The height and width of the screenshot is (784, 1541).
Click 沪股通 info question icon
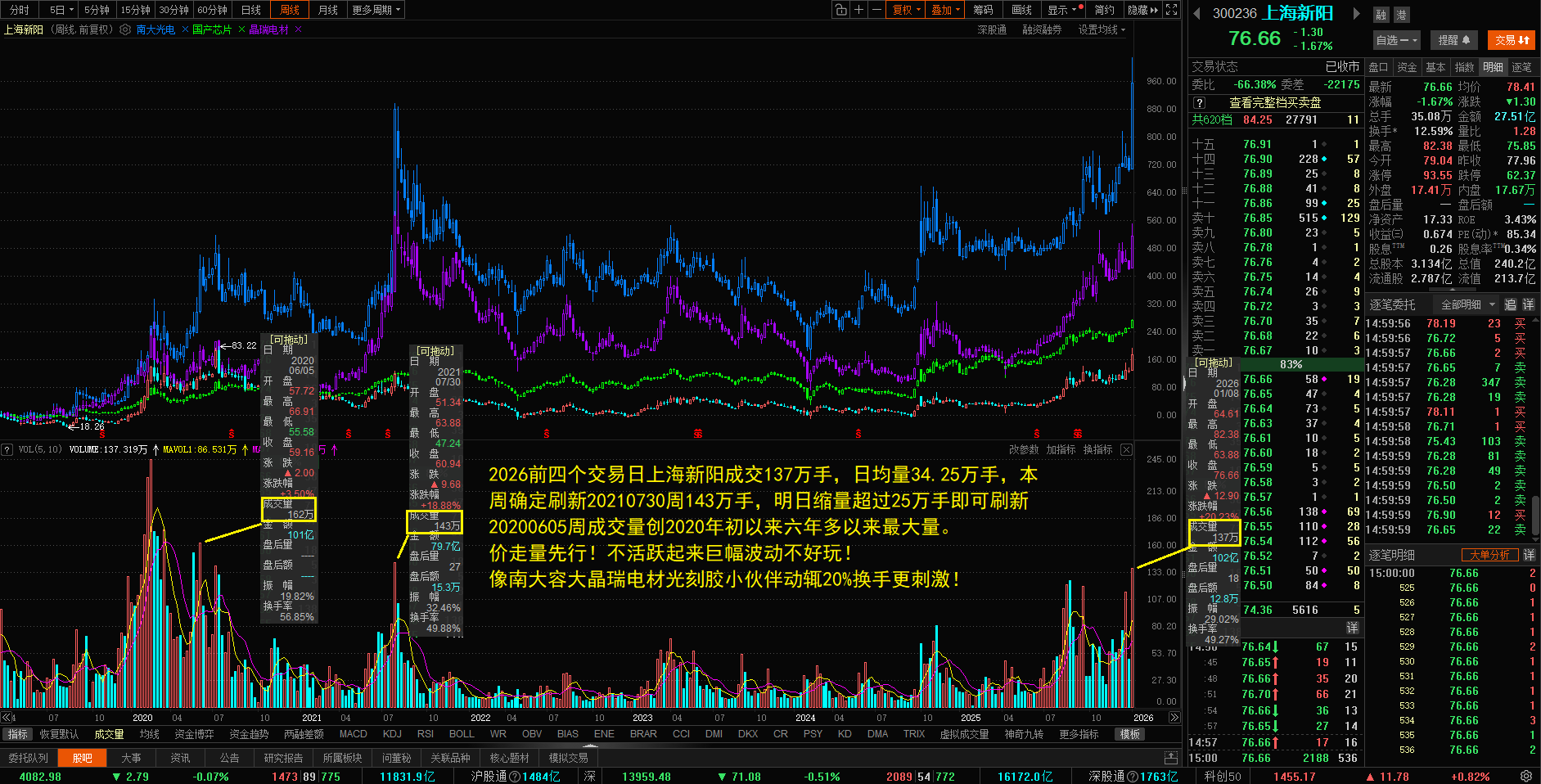pos(515,776)
